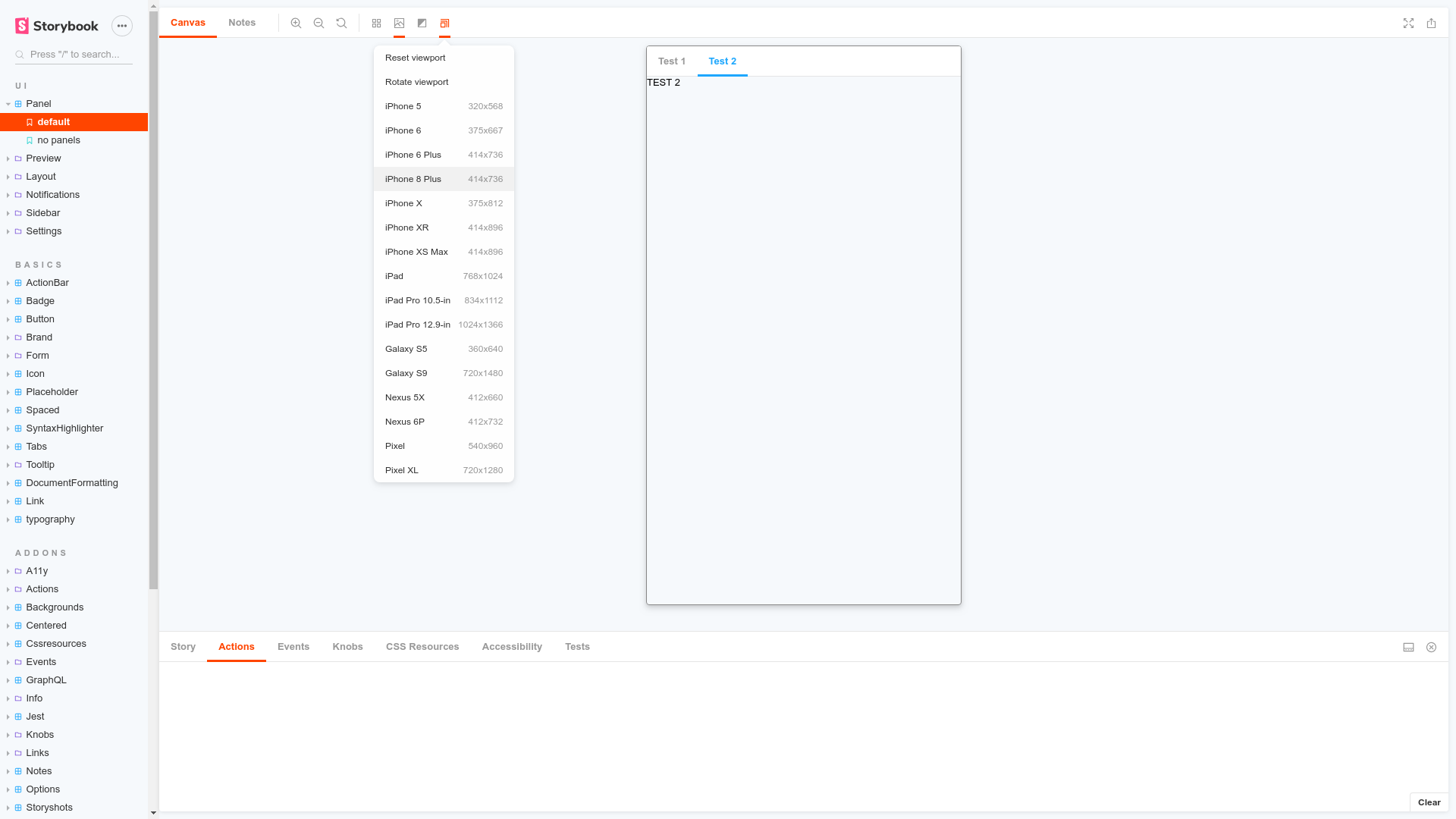Select Reset viewport option
Screen dimensions: 1456x819
(444, 57)
